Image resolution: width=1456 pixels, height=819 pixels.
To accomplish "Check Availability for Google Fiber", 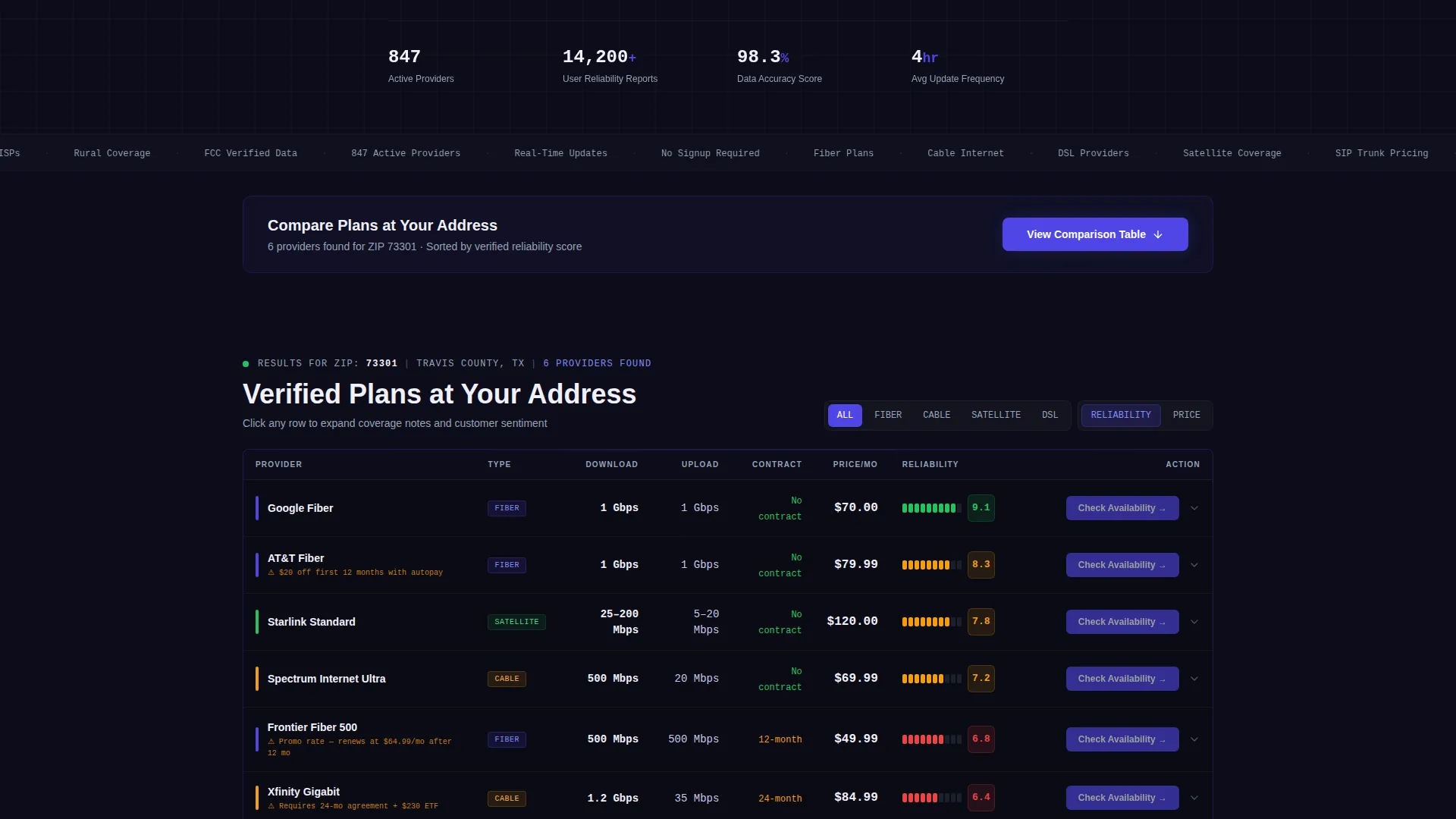I will (1122, 508).
